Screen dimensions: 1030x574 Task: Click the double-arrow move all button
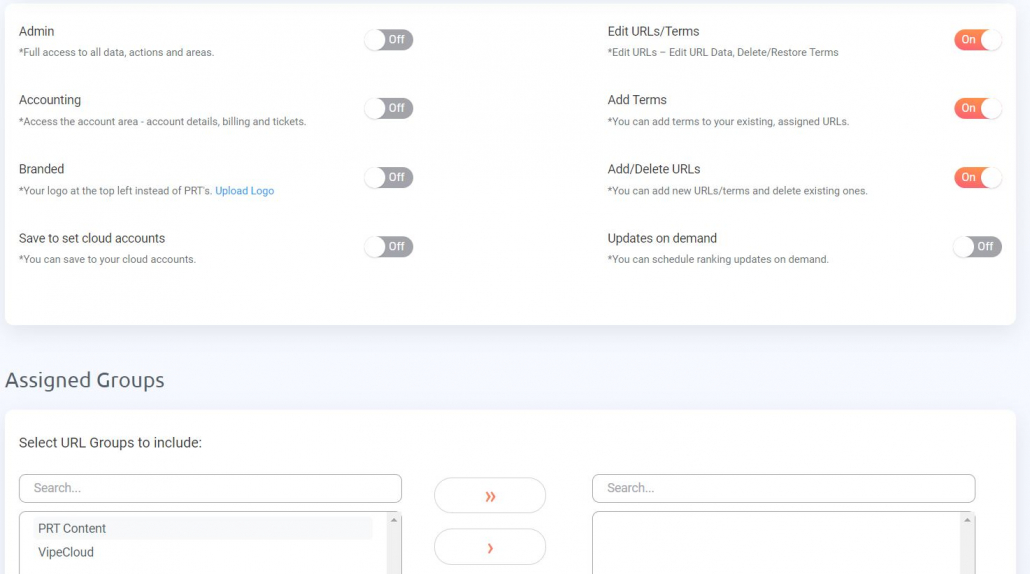tap(490, 496)
